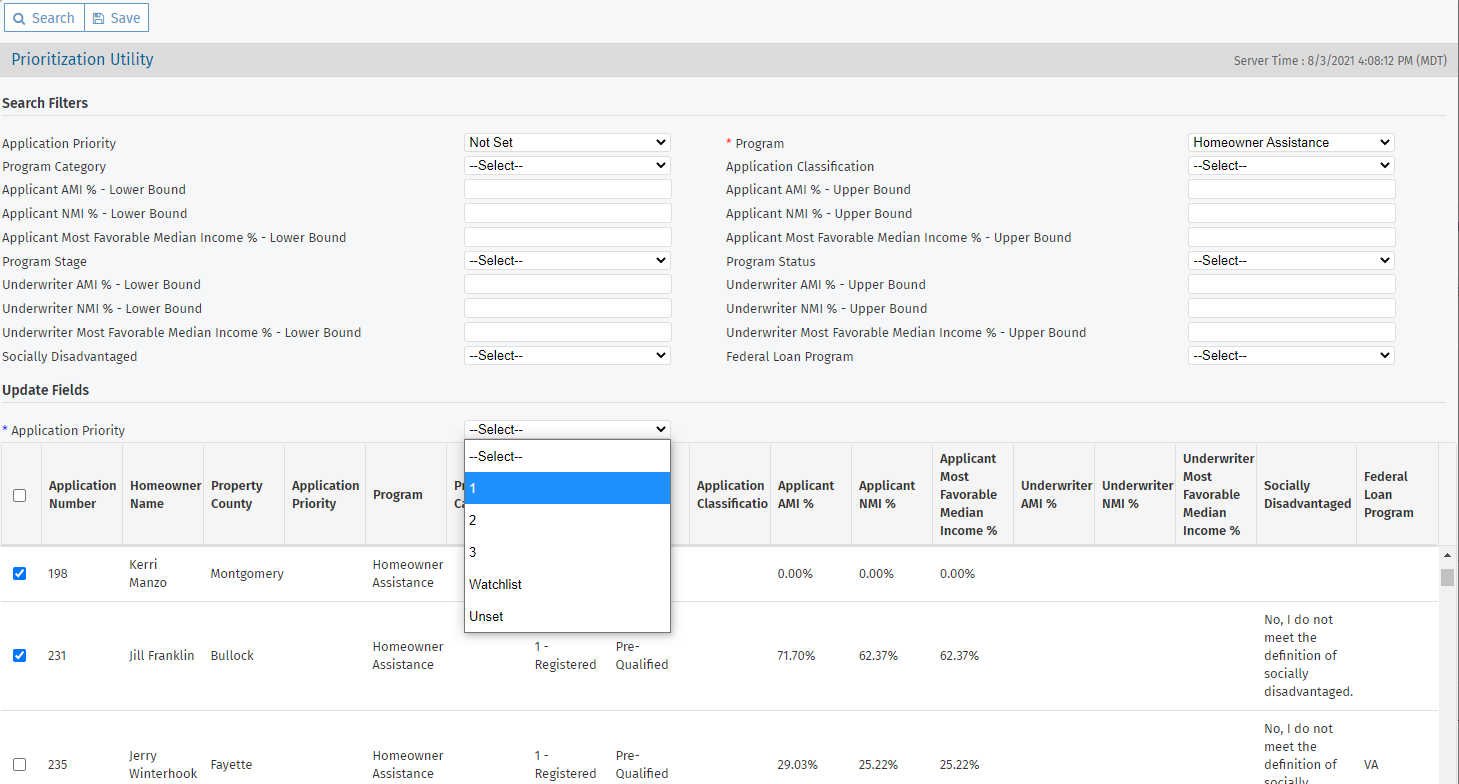Click the Applicant AMI % Lower Bound field
This screenshot has height=784, width=1459.
point(566,189)
